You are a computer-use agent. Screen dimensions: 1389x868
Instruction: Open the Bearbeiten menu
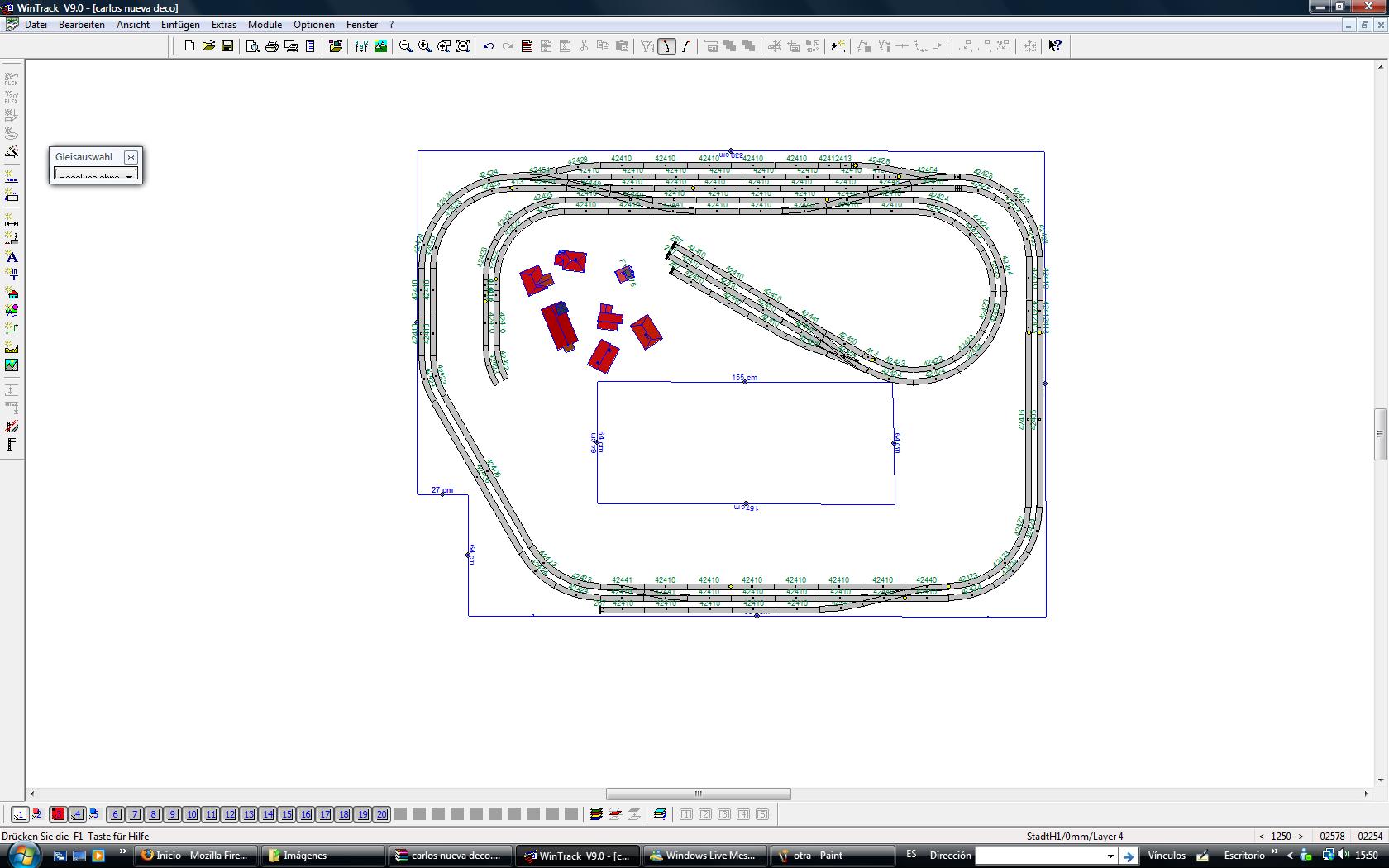[82, 25]
